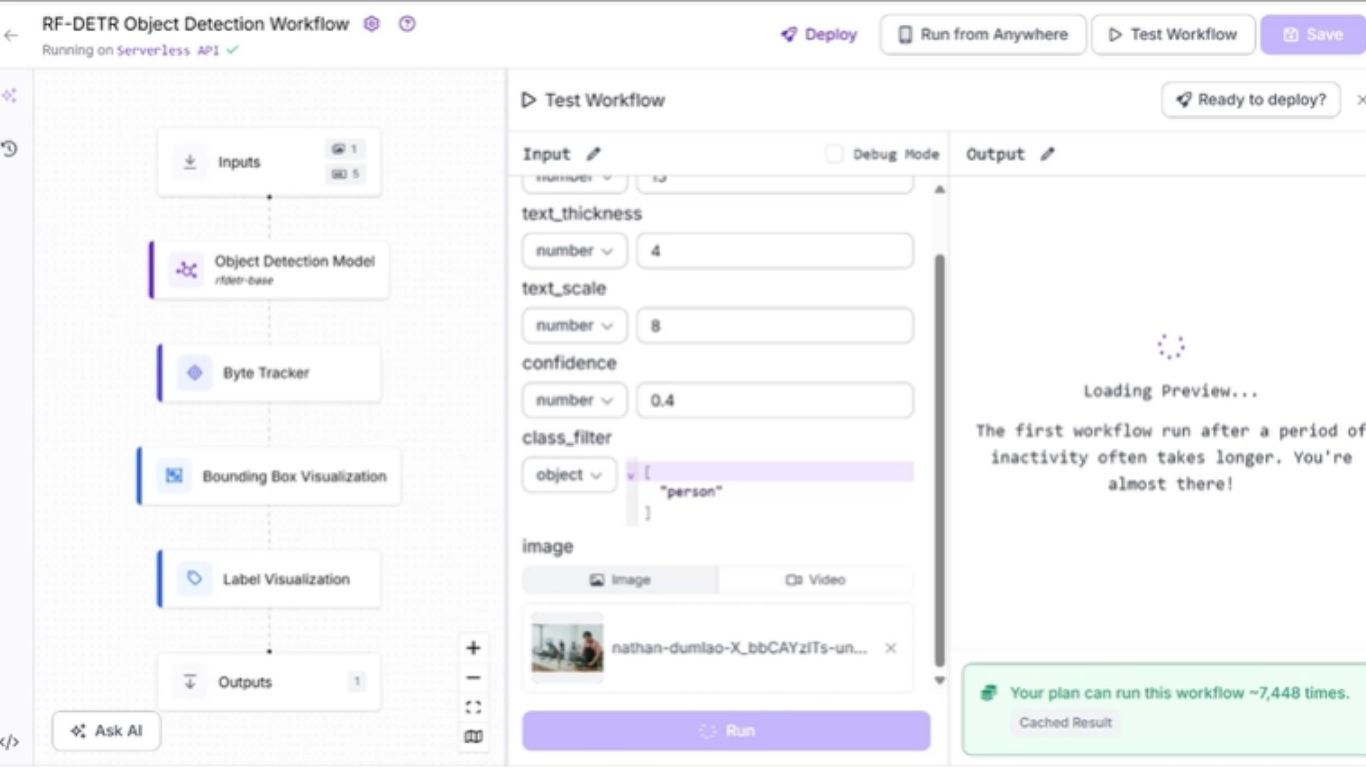Enable Debug Mode
This screenshot has width=1366, height=768.
tap(836, 154)
